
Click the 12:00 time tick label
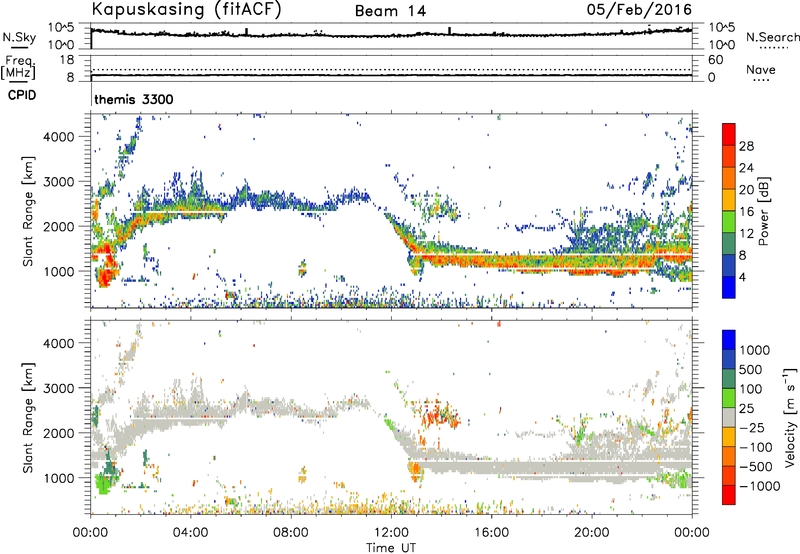[391, 533]
